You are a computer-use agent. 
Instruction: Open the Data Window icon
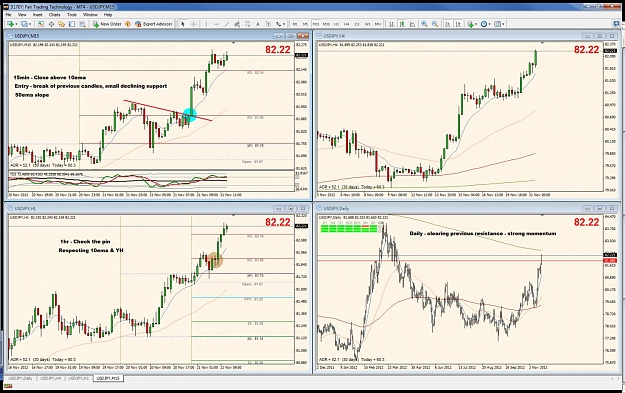51,24
